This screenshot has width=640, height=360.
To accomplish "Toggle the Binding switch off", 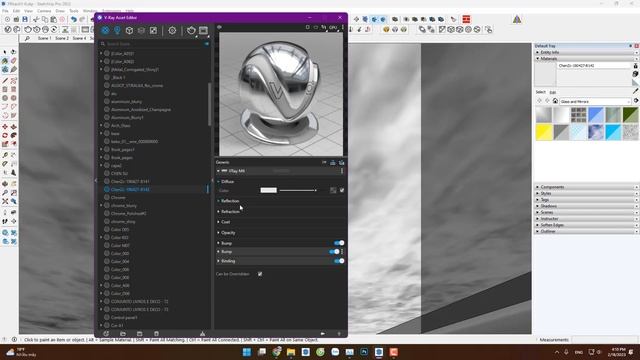I will [339, 261].
